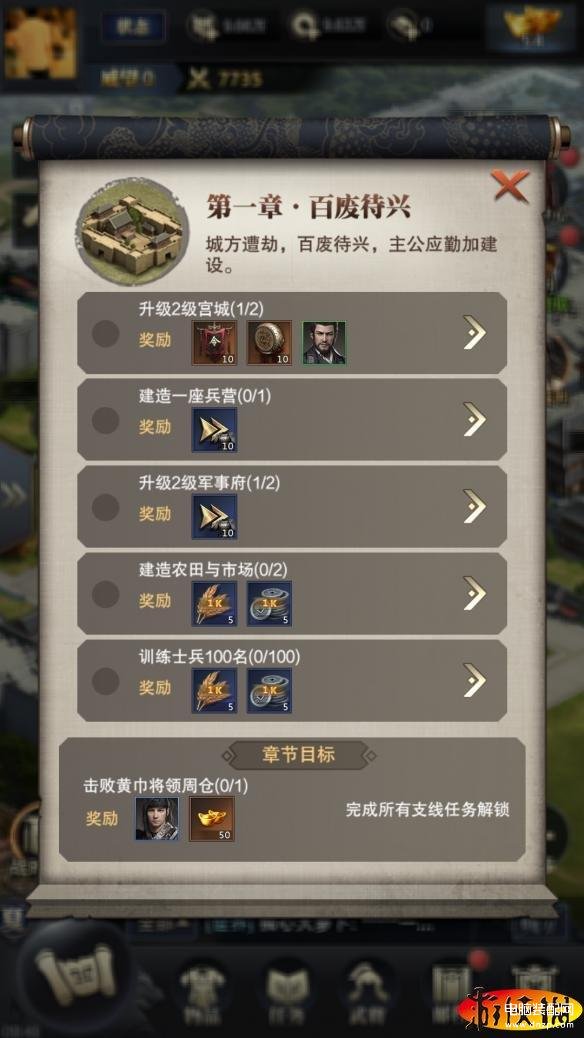Tap the speed-up reward icon under 升级2级军事府
Screen dimensions: 584x1038
pos(215,516)
